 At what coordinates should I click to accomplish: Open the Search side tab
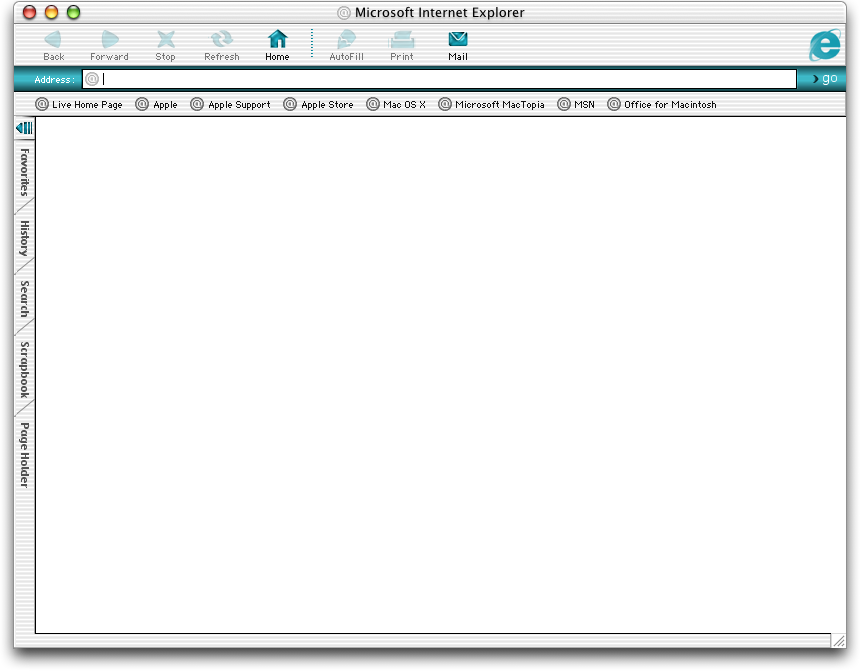click(24, 299)
